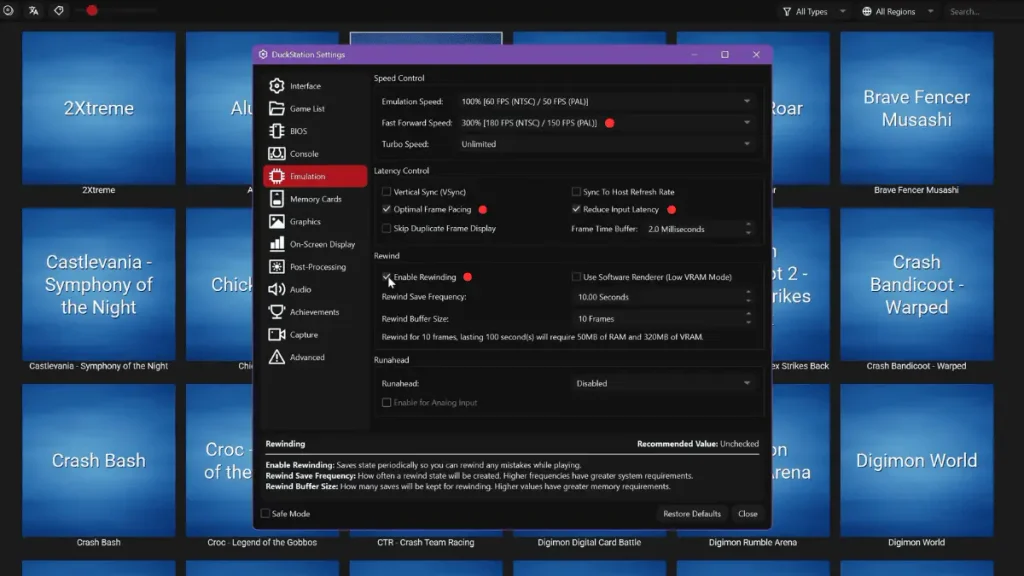Click the On-Screen Display bars icon
Screen dimensions: 1024x576
click(277, 244)
